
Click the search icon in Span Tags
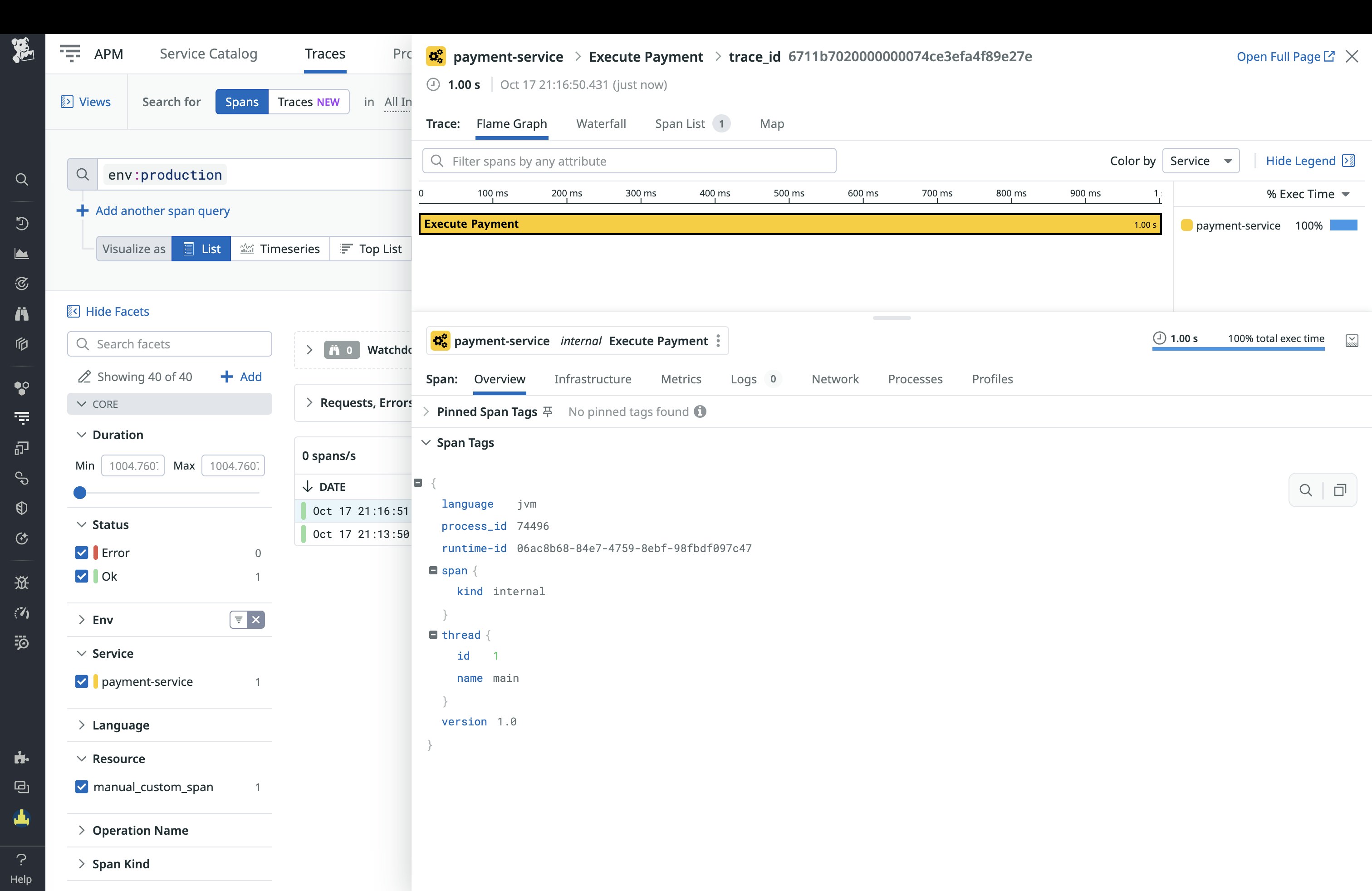1306,490
